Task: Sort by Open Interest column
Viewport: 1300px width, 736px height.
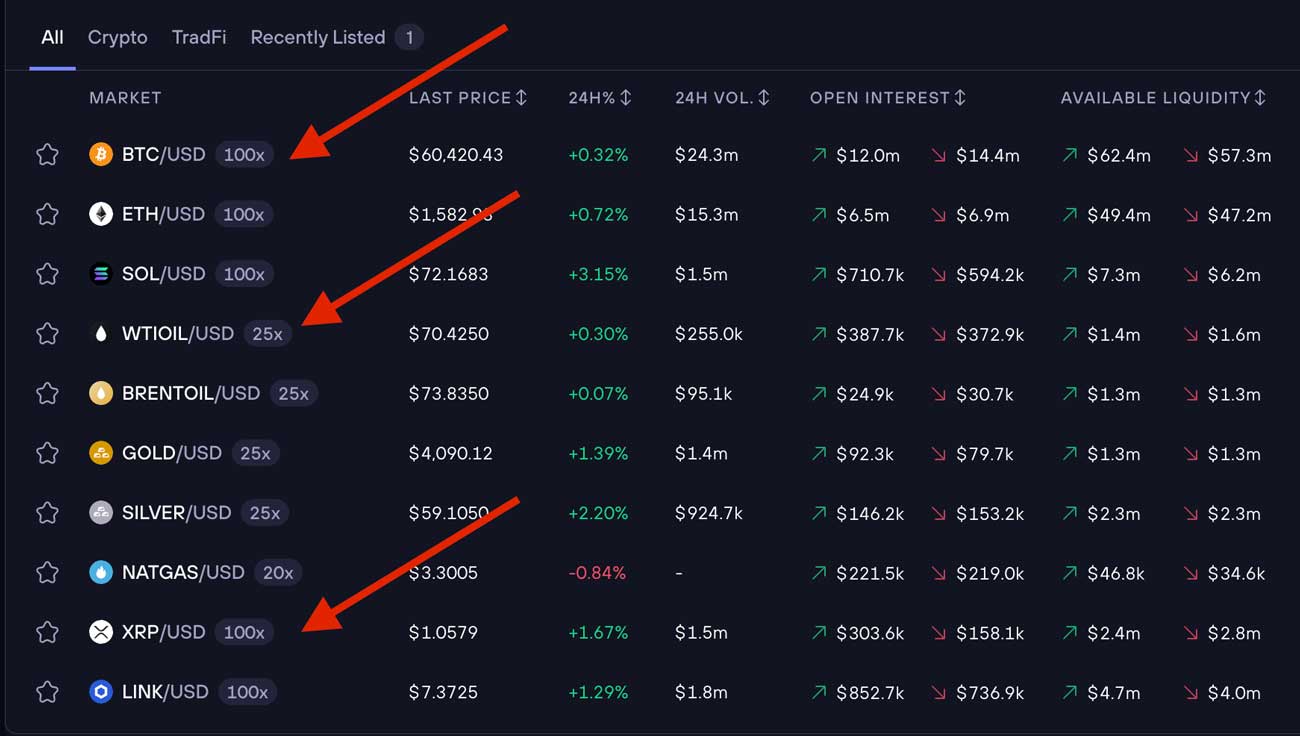Action: [x=888, y=97]
